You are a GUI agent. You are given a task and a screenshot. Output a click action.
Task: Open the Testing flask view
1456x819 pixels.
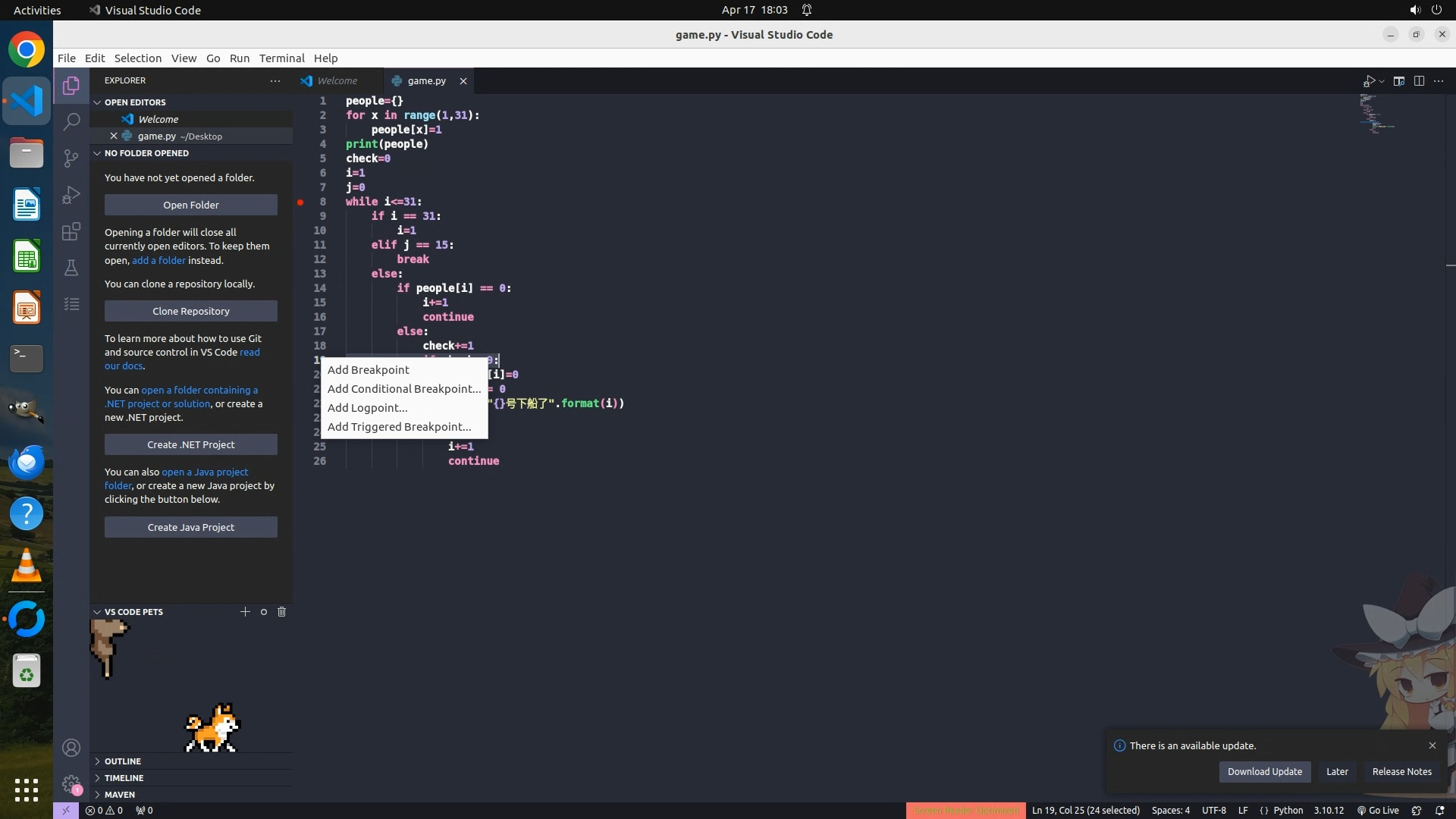tap(71, 268)
